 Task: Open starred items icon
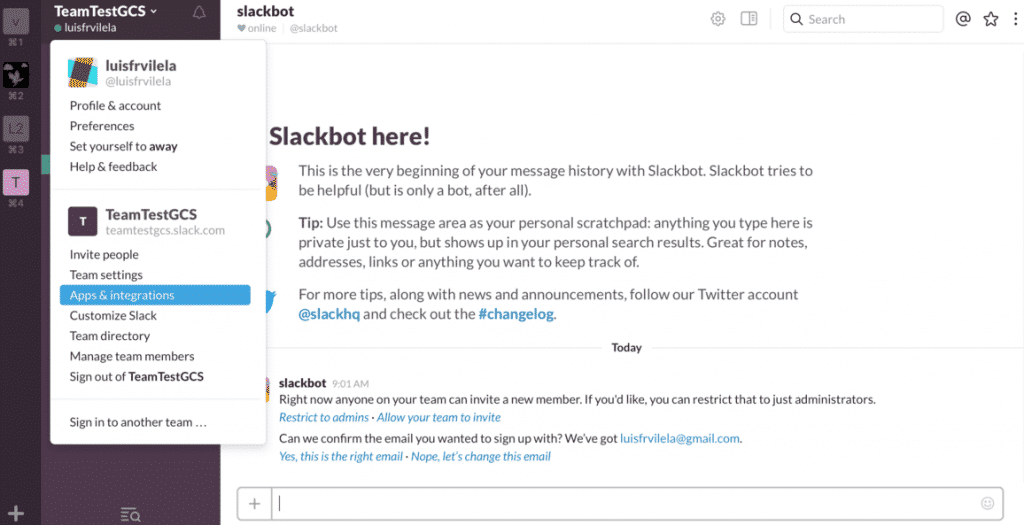pyautogui.click(x=991, y=19)
